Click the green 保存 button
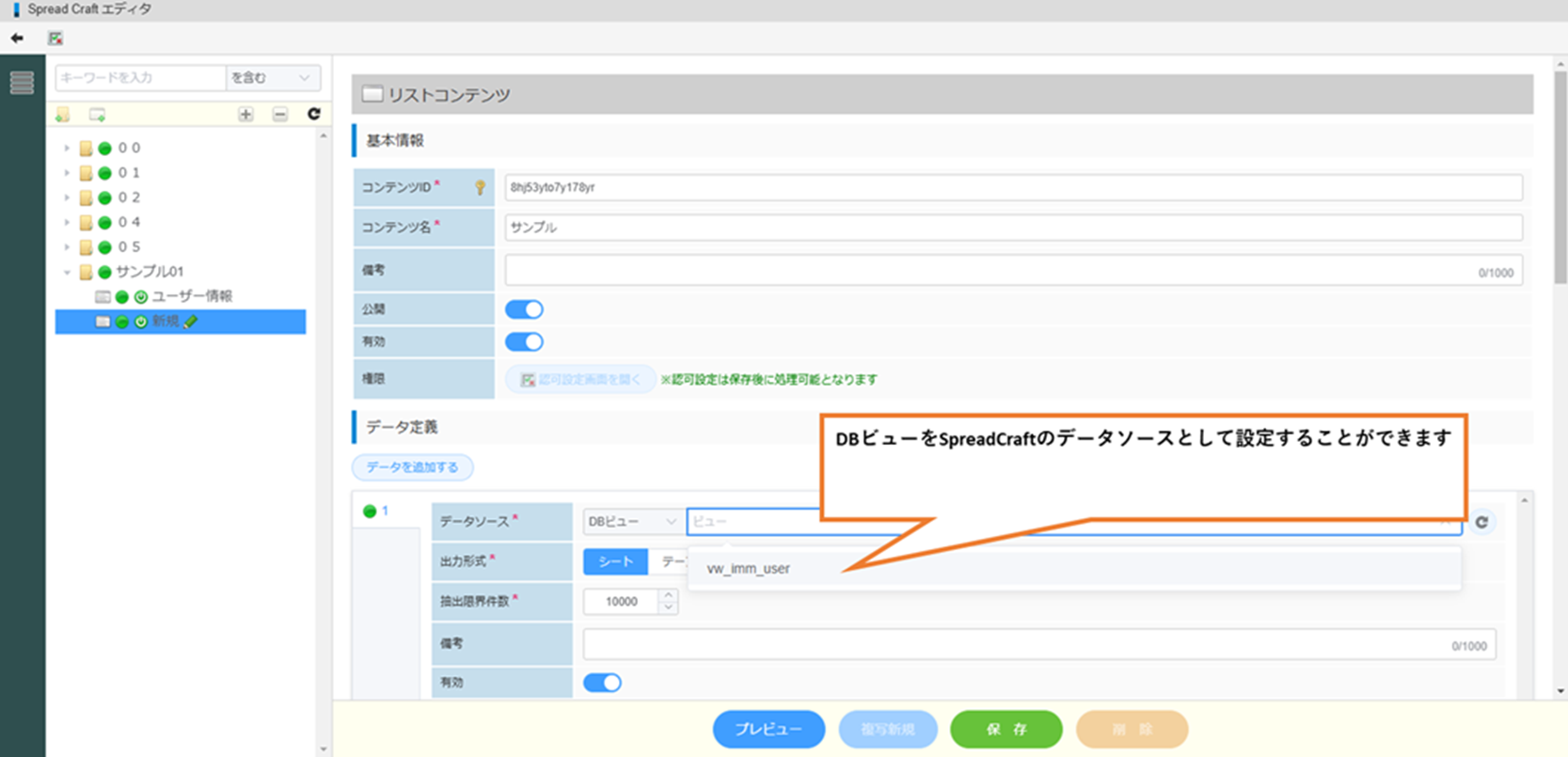Image resolution: width=1568 pixels, height=757 pixels. 1006,729
